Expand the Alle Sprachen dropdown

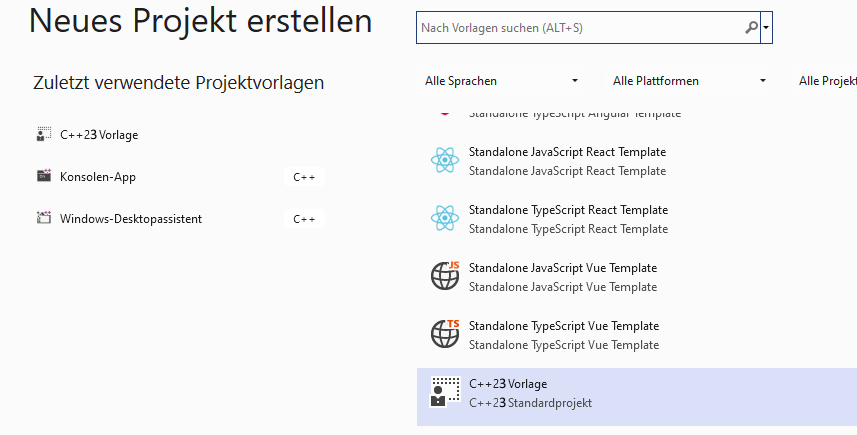click(x=501, y=81)
